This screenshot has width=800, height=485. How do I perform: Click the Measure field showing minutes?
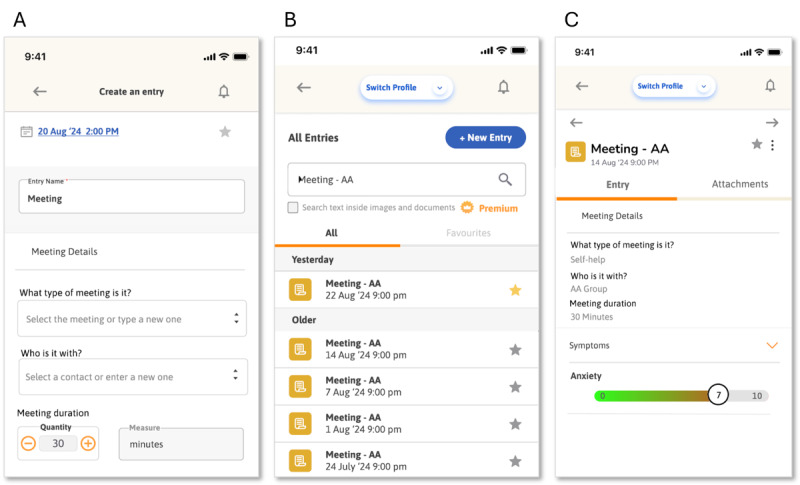pyautogui.click(x=181, y=444)
